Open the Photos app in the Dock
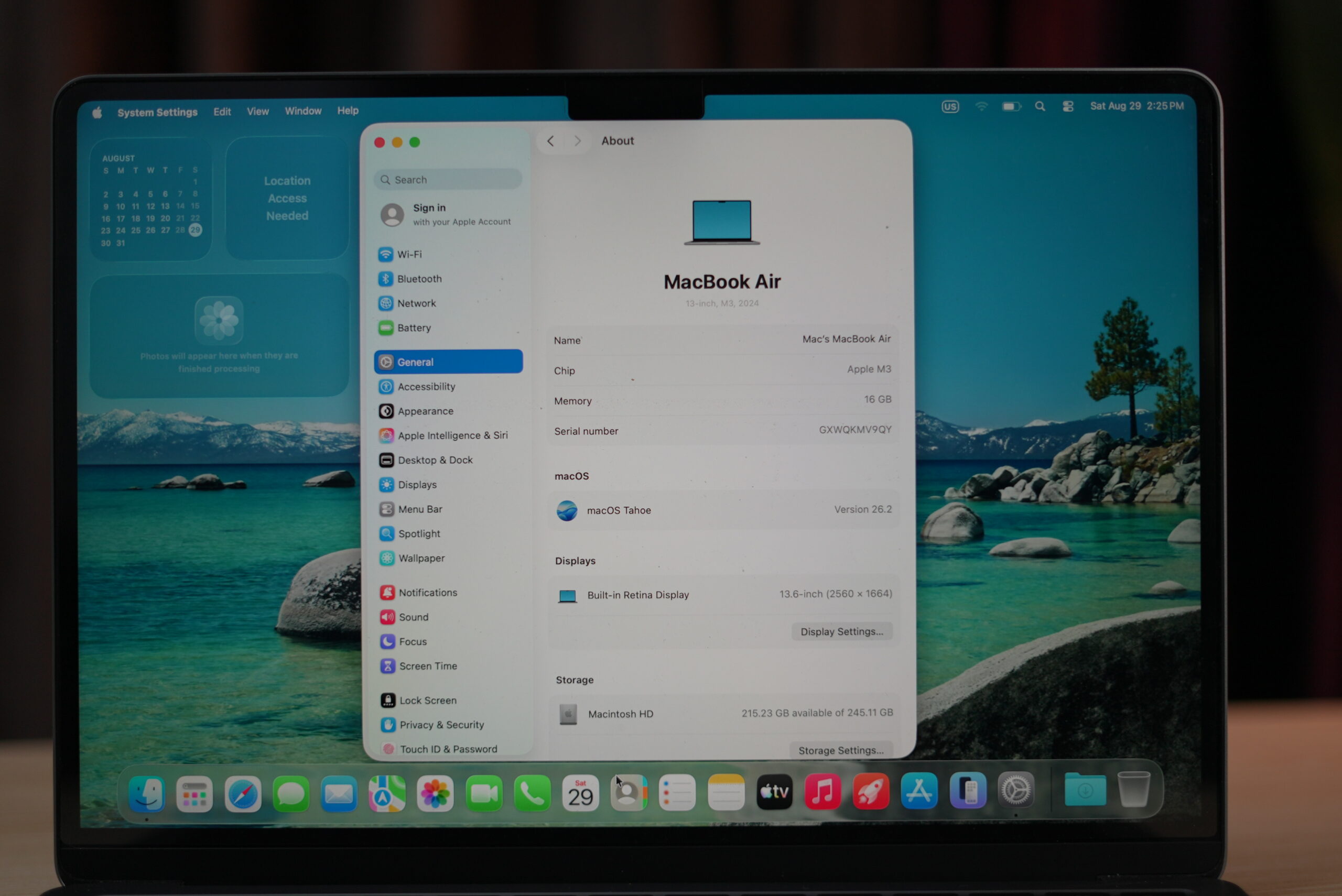Viewport: 1342px width, 896px height. [436, 794]
